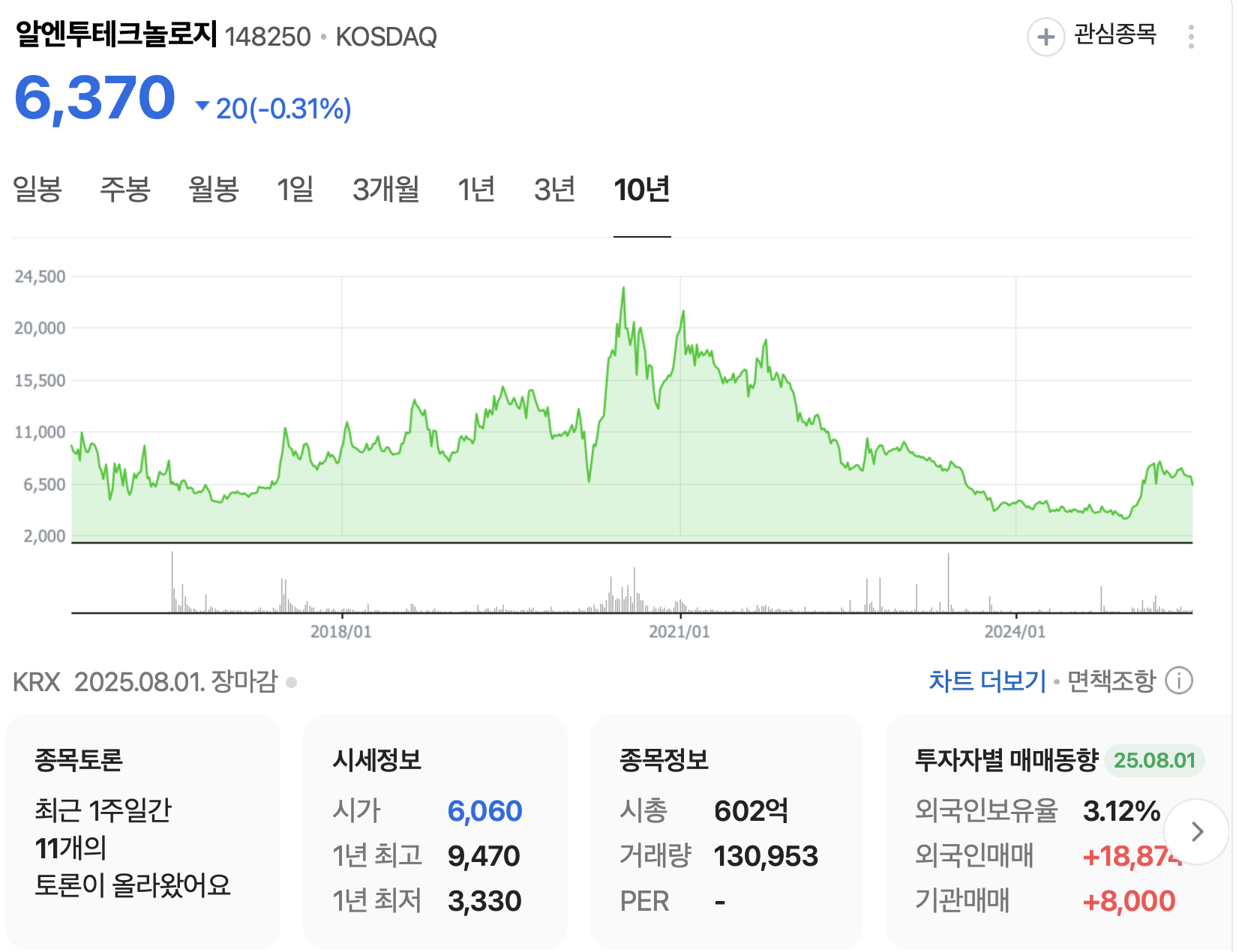Open the 종목정보 stock info card
The image size is (1239, 952).
(726, 831)
